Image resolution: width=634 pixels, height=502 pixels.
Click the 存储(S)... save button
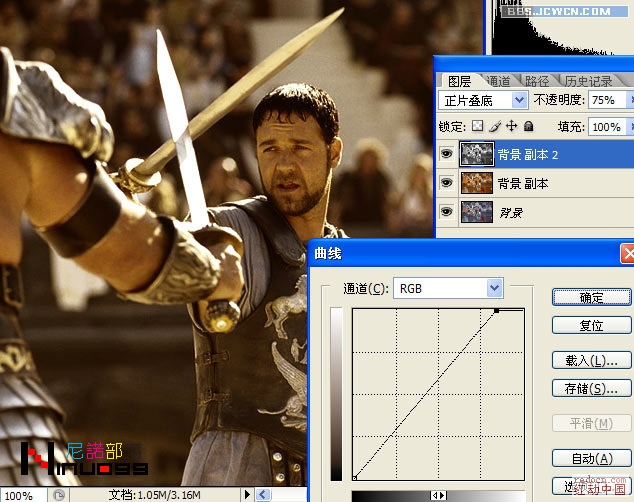tap(591, 388)
